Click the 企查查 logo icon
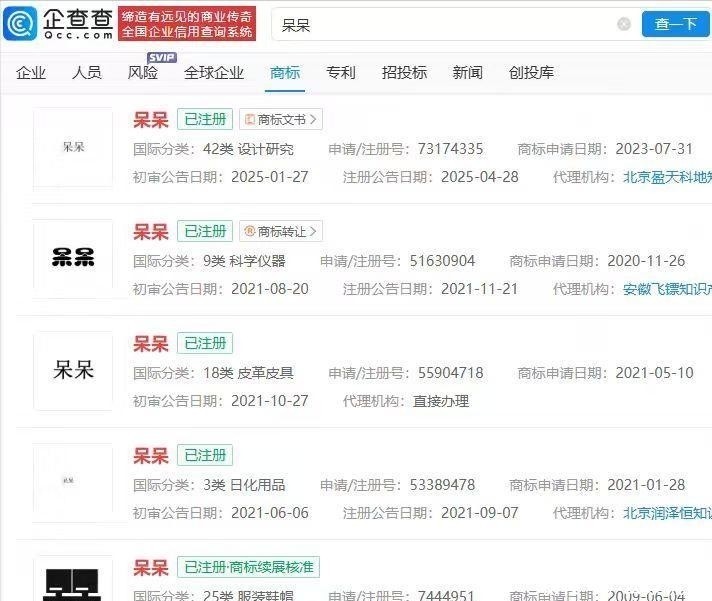712x601 pixels. pos(21,22)
